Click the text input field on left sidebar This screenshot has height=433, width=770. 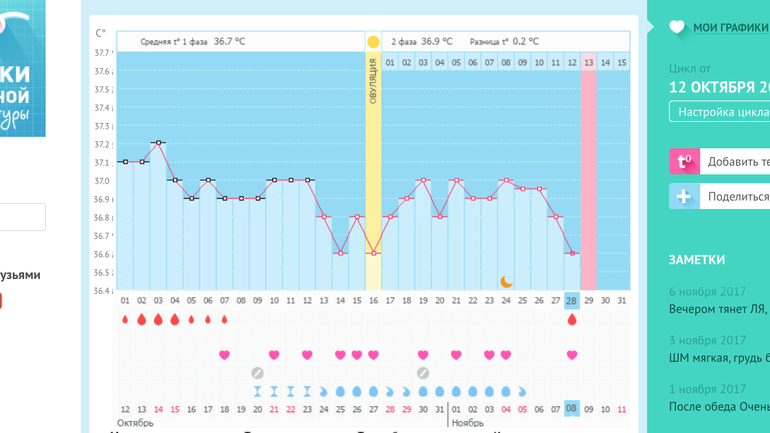tap(22, 217)
